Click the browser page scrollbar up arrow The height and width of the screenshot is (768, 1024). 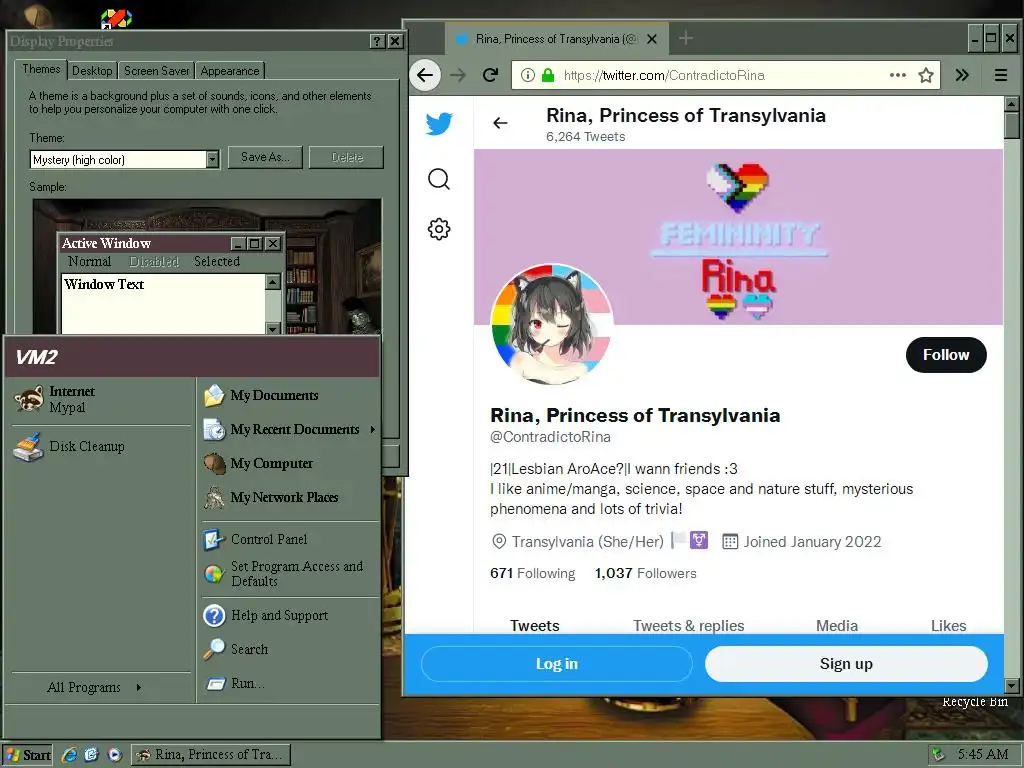[1012, 104]
